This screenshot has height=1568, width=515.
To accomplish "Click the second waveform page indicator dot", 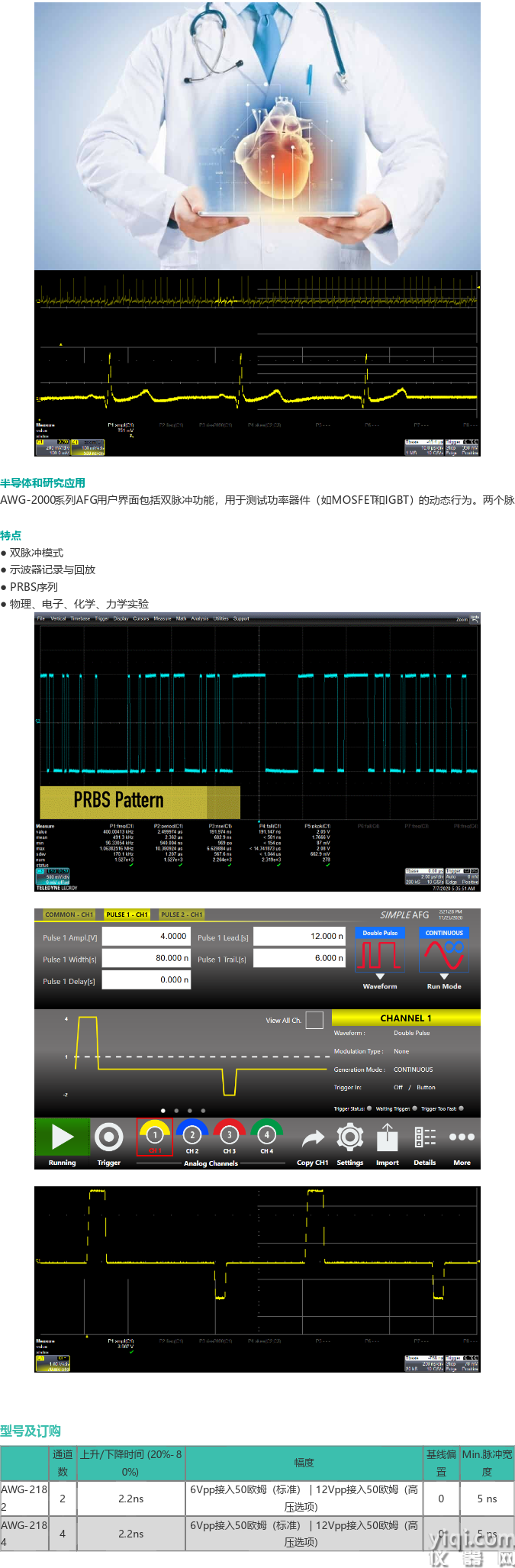I will point(176,1111).
